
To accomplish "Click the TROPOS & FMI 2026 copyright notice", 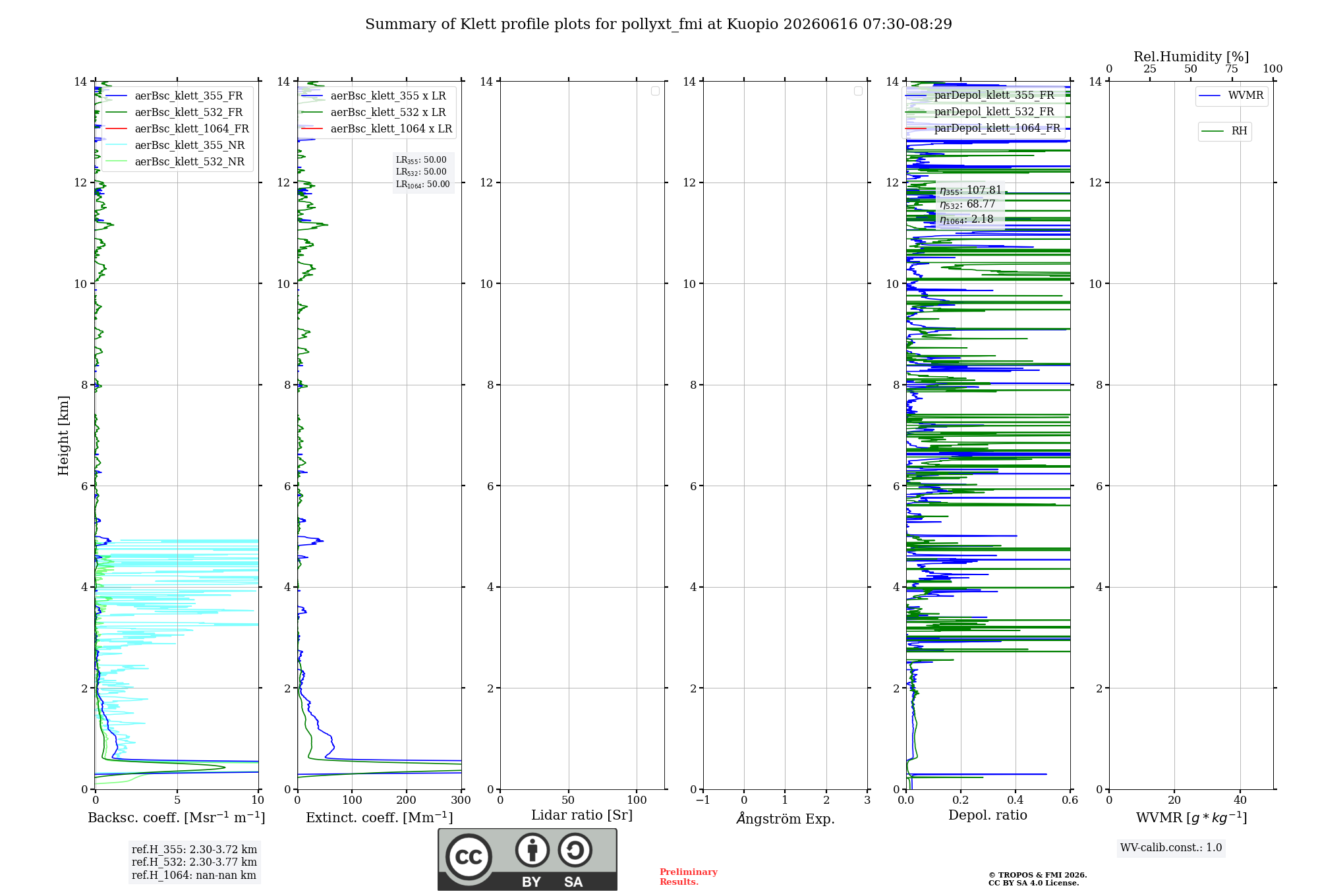I will click(x=1037, y=879).
